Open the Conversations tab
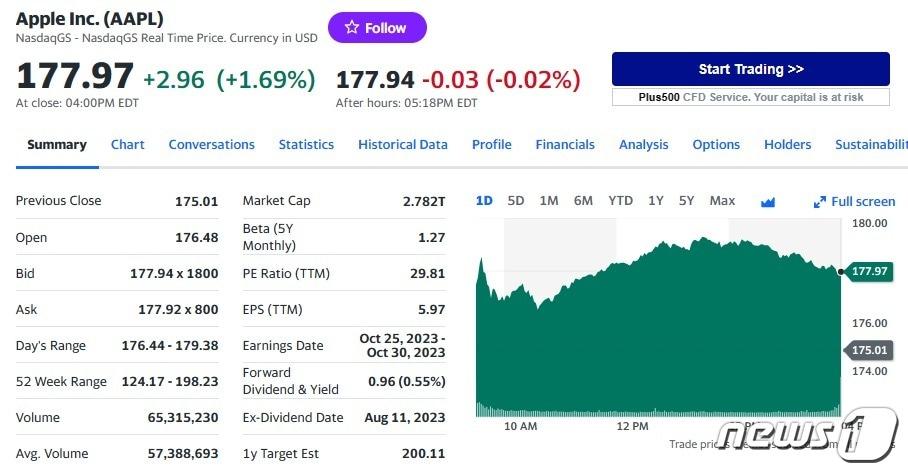908x474 pixels. click(211, 144)
